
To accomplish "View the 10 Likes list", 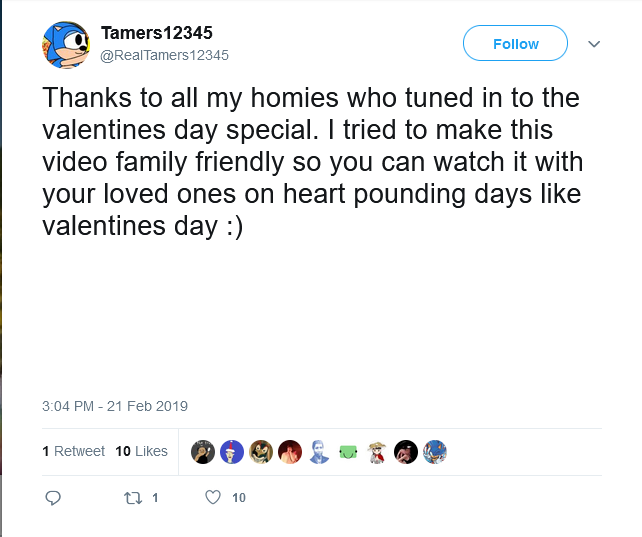I will (141, 451).
